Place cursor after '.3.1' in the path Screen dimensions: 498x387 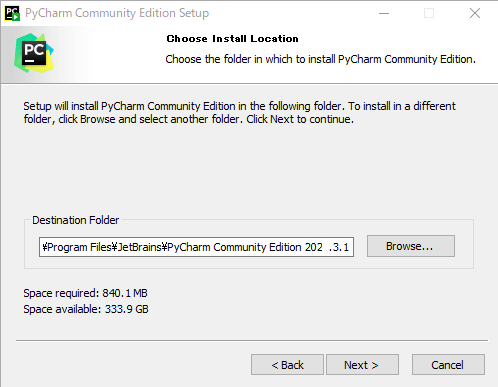coord(350,247)
